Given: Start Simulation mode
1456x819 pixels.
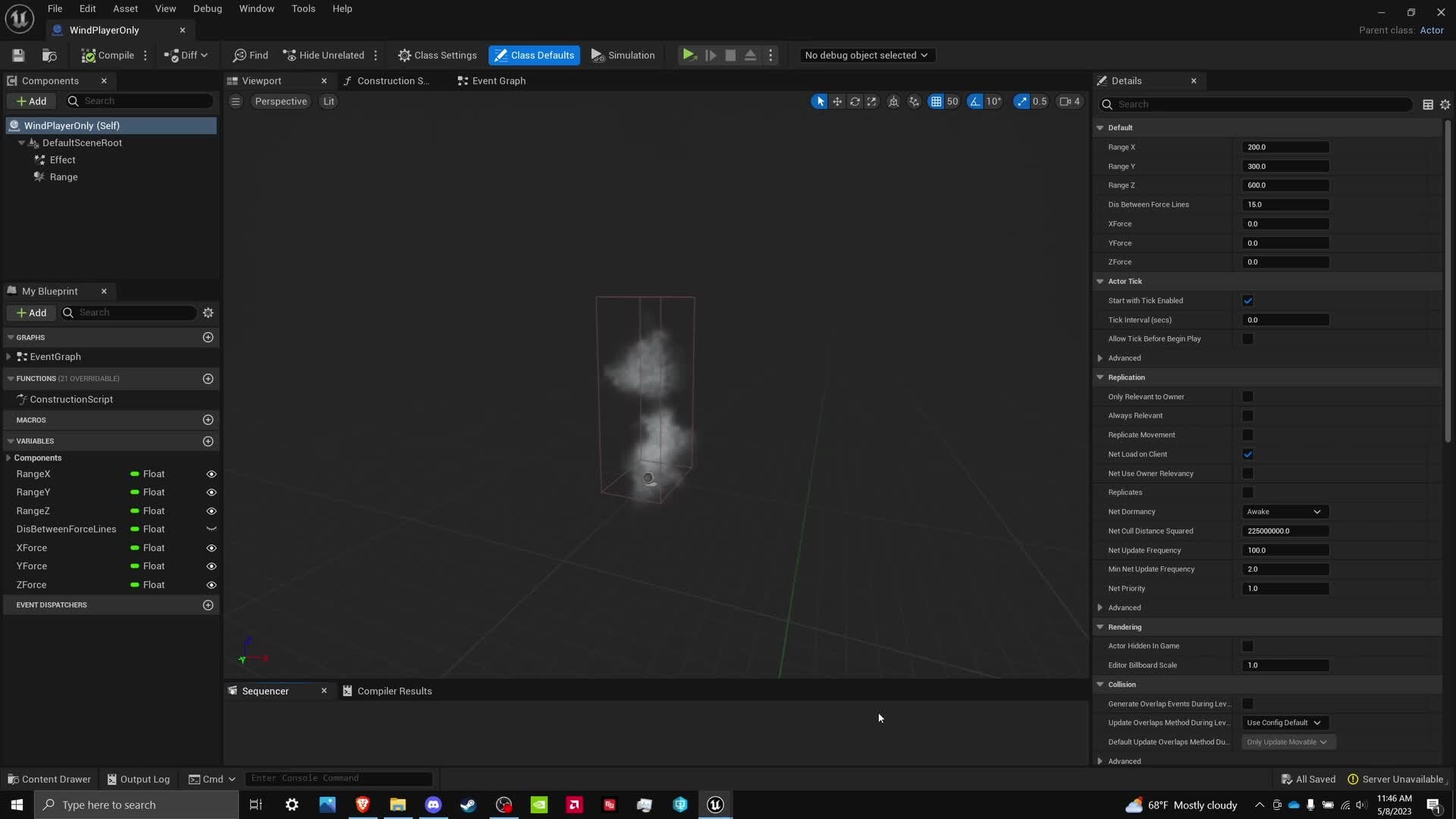Looking at the screenshot, I should coord(622,55).
